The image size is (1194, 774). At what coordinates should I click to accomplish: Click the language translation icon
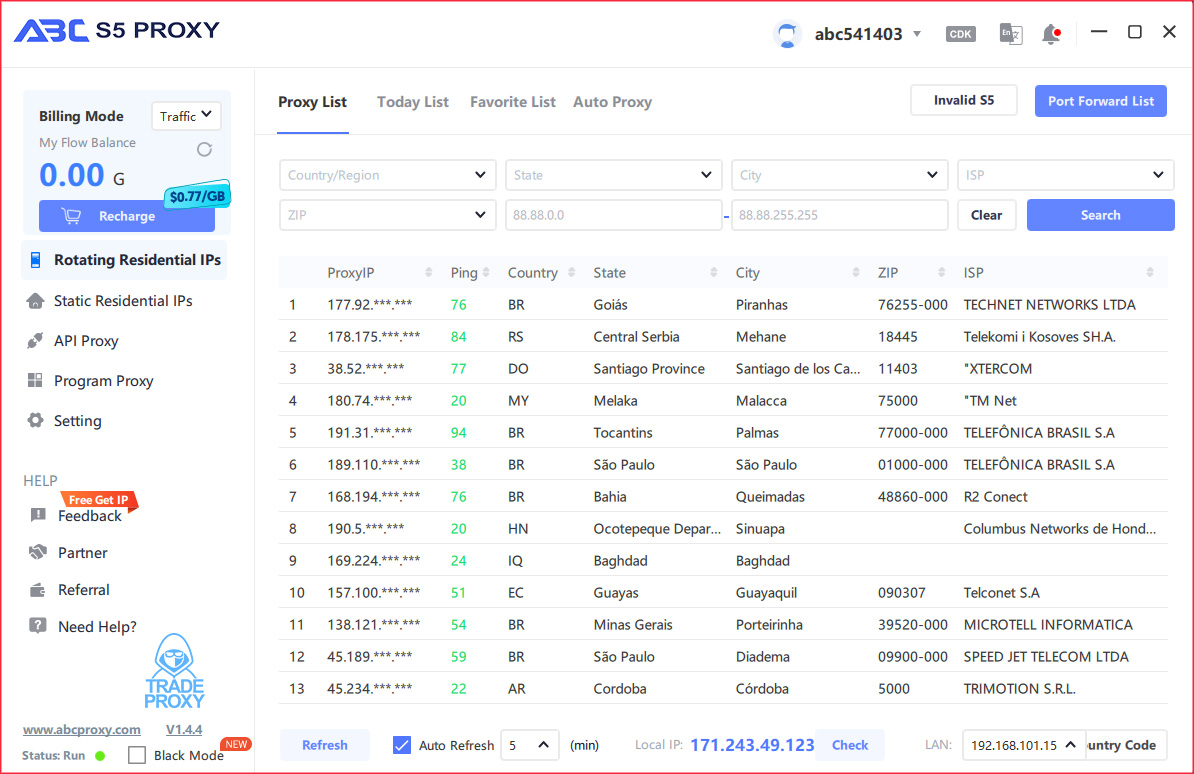tap(1010, 34)
